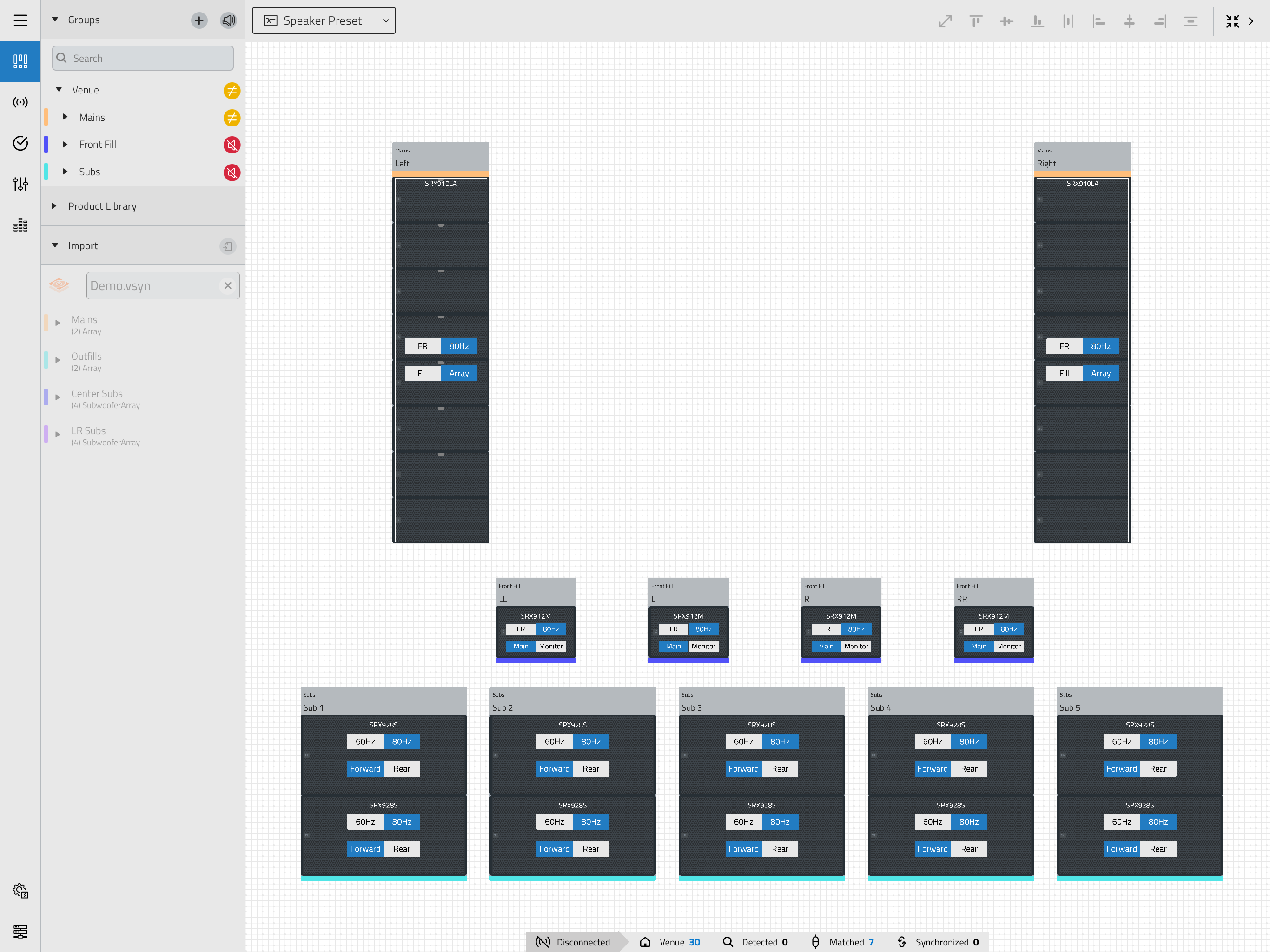
Task: Open the hamburger main menu
Action: (20, 20)
